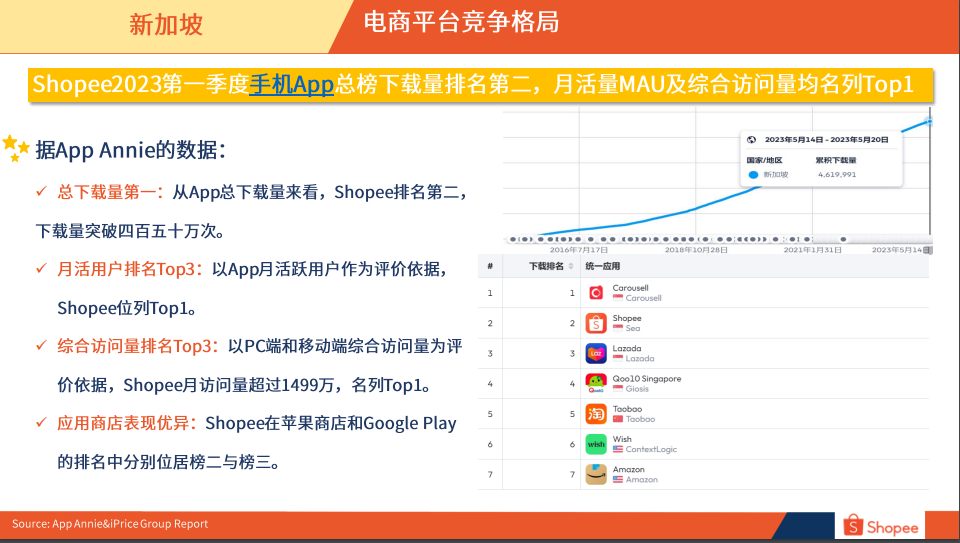
Task: Click the Source: App Annie&iPrice Group Report text
Action: click(110, 524)
